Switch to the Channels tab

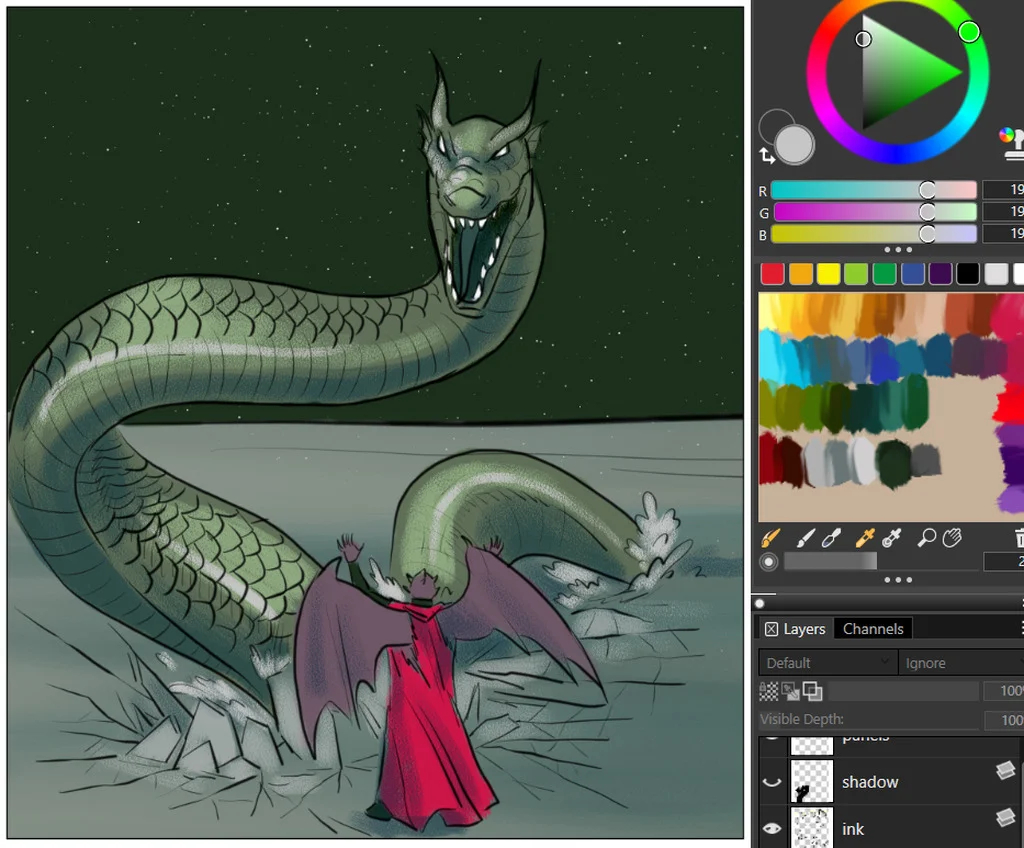[x=873, y=629]
